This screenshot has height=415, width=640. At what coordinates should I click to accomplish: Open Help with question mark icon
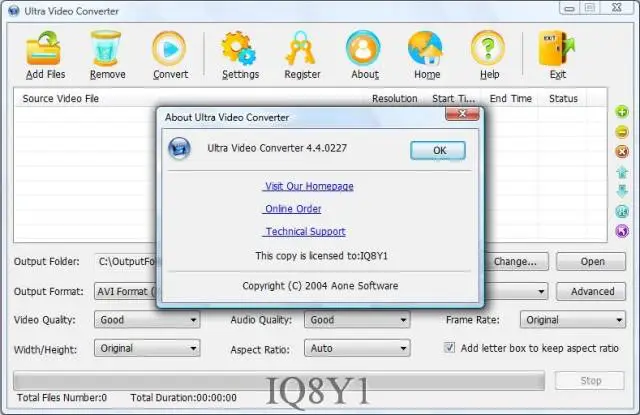[488, 49]
